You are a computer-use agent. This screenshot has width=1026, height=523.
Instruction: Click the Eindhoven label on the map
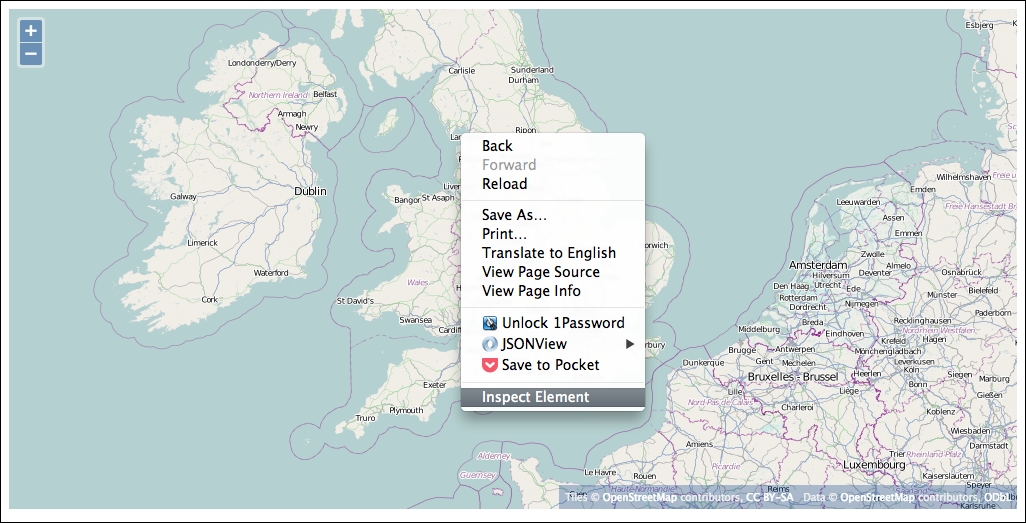[x=844, y=334]
